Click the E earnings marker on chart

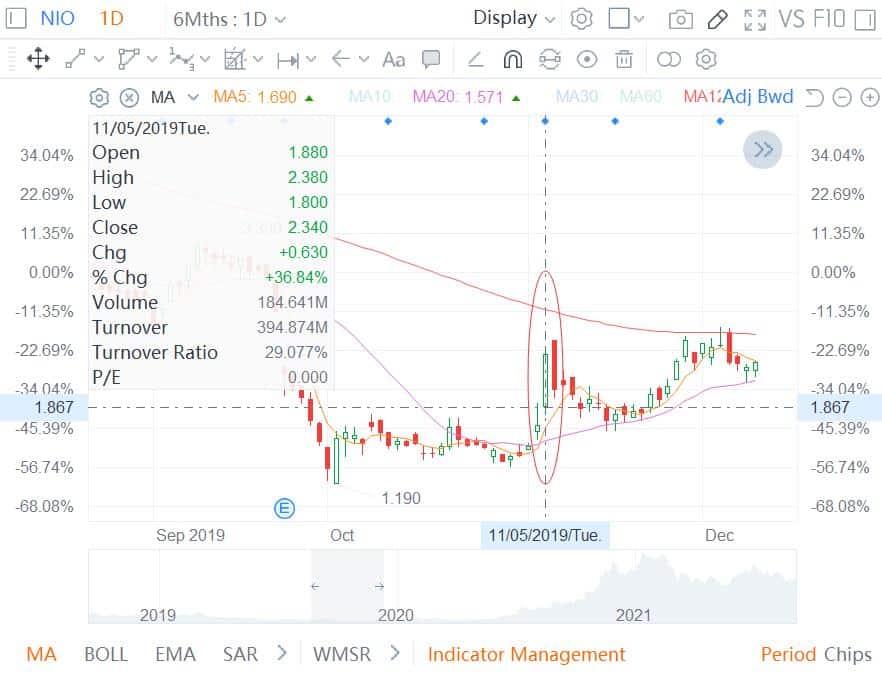pos(284,509)
